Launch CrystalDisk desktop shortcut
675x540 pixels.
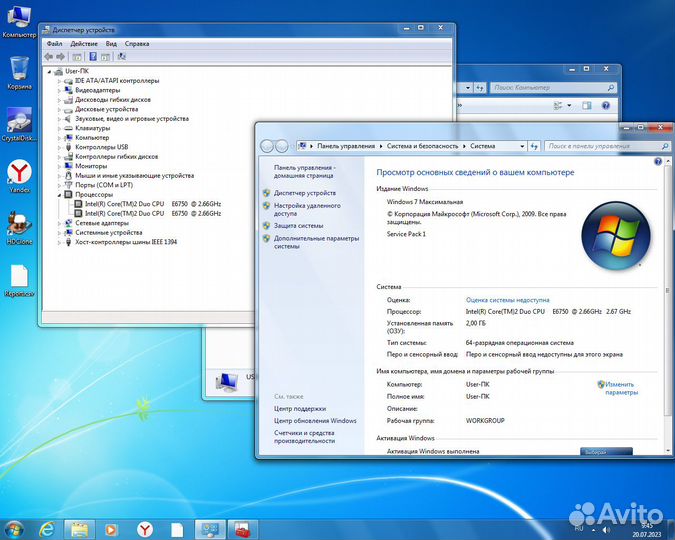19,125
